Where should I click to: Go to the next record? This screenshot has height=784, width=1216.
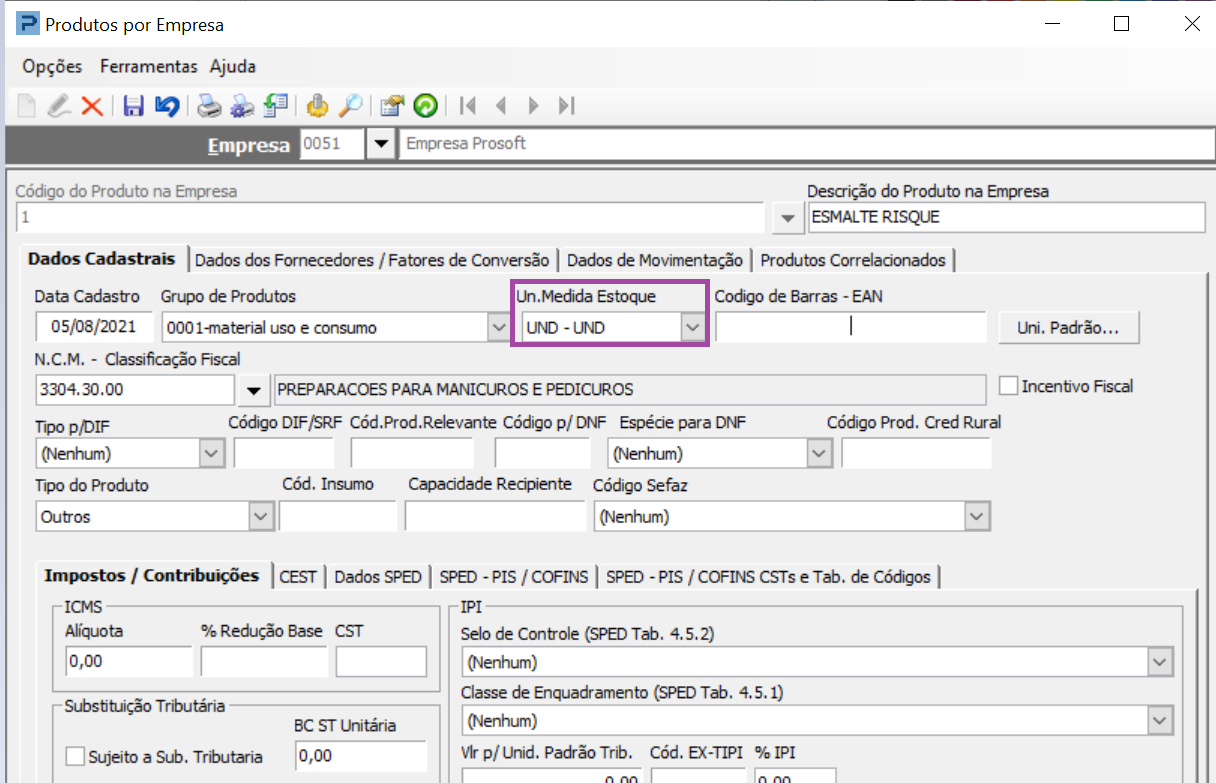(x=534, y=105)
